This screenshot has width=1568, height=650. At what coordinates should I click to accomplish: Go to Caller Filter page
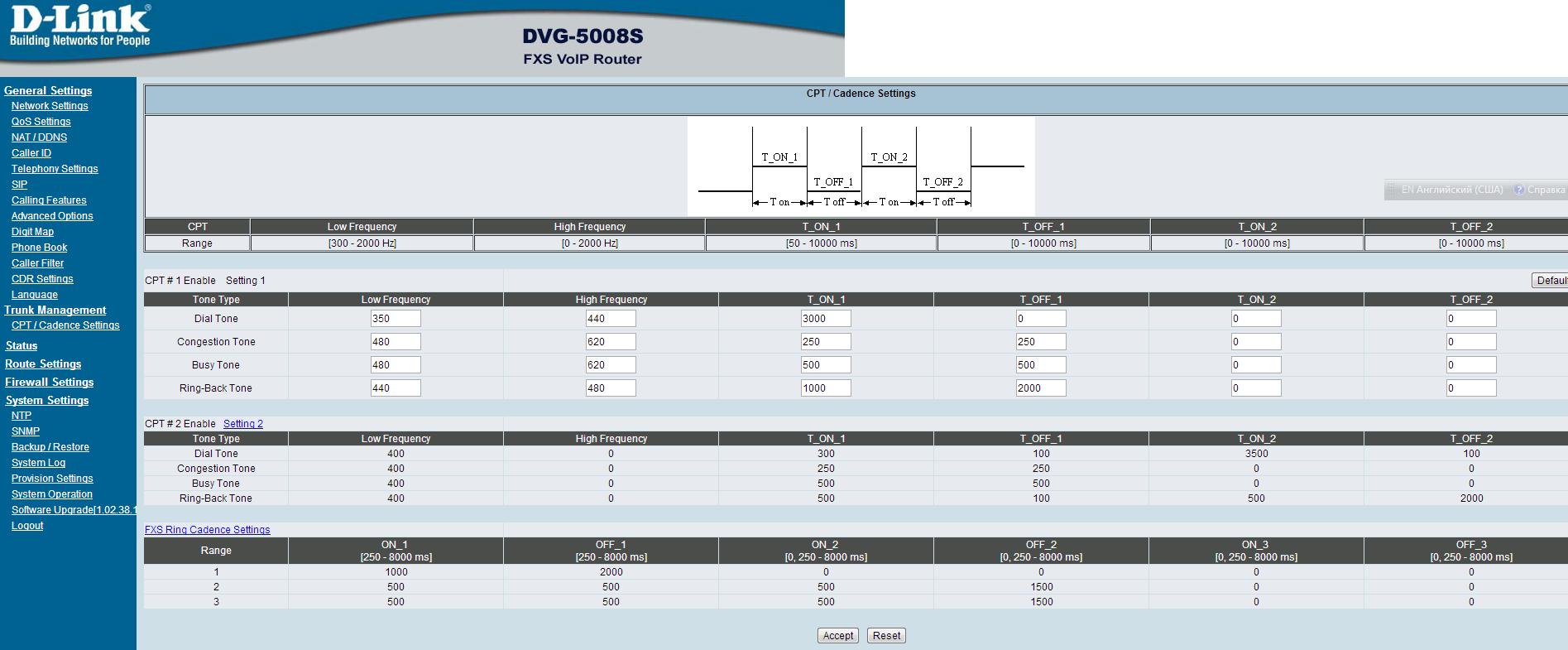point(38,263)
